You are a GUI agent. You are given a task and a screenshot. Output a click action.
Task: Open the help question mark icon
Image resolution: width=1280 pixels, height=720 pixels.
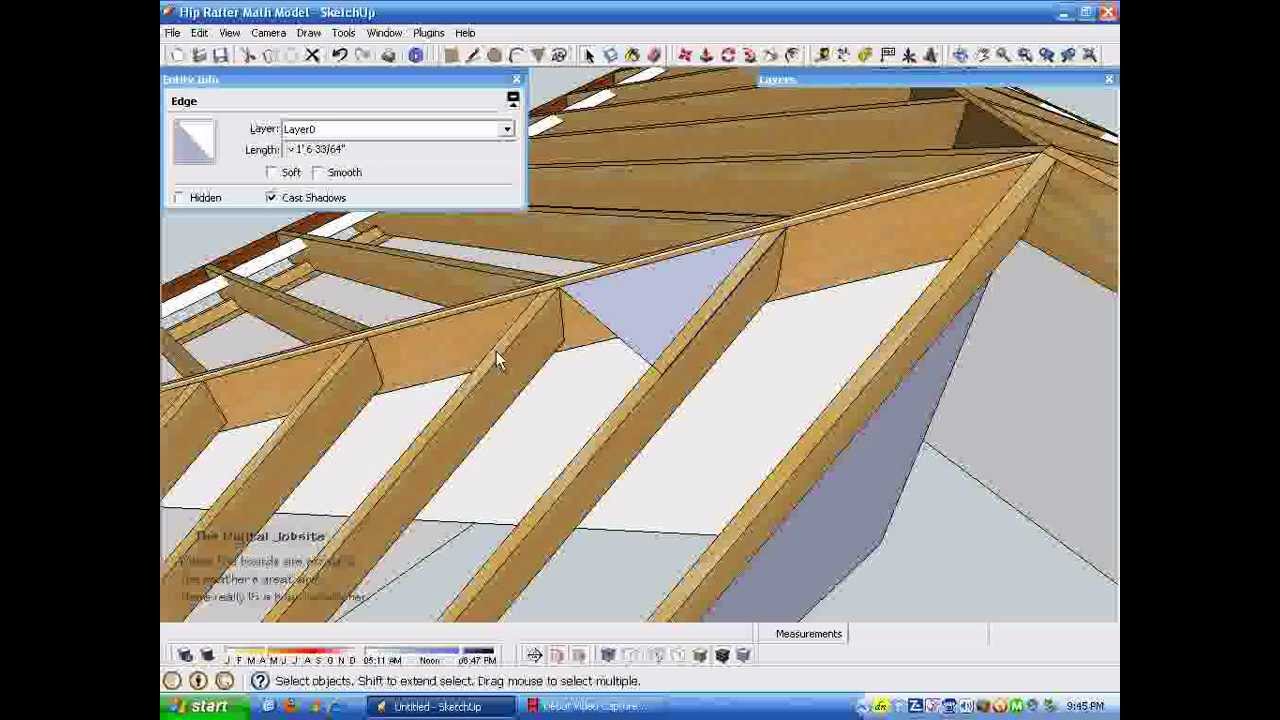[260, 681]
